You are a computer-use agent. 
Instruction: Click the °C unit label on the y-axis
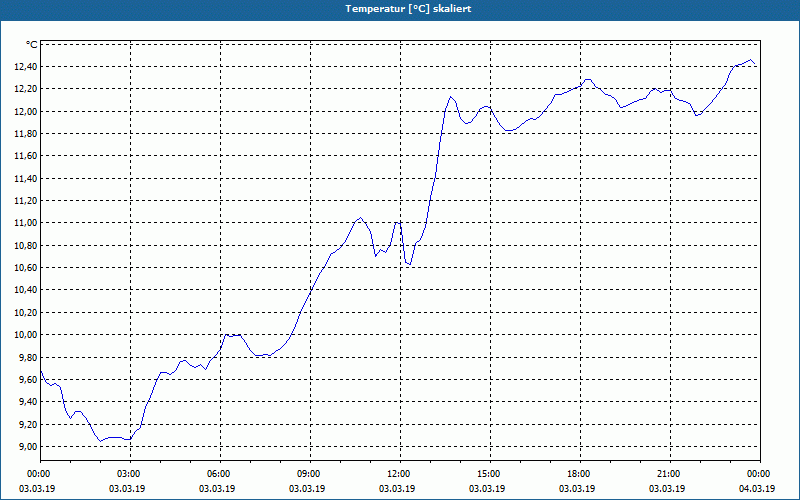(32, 45)
